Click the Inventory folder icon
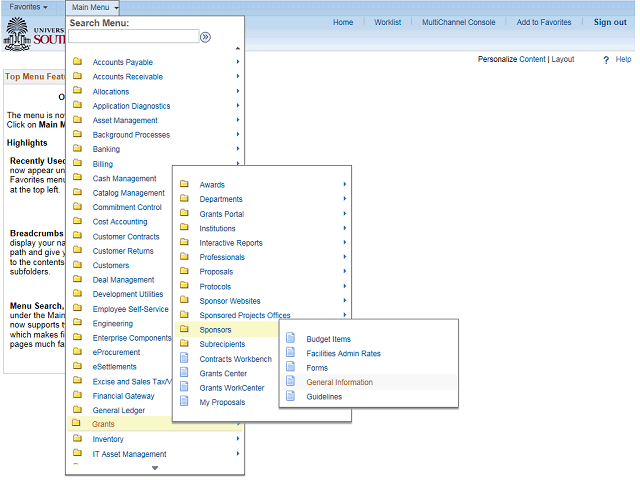The height and width of the screenshot is (480, 640). (78, 438)
